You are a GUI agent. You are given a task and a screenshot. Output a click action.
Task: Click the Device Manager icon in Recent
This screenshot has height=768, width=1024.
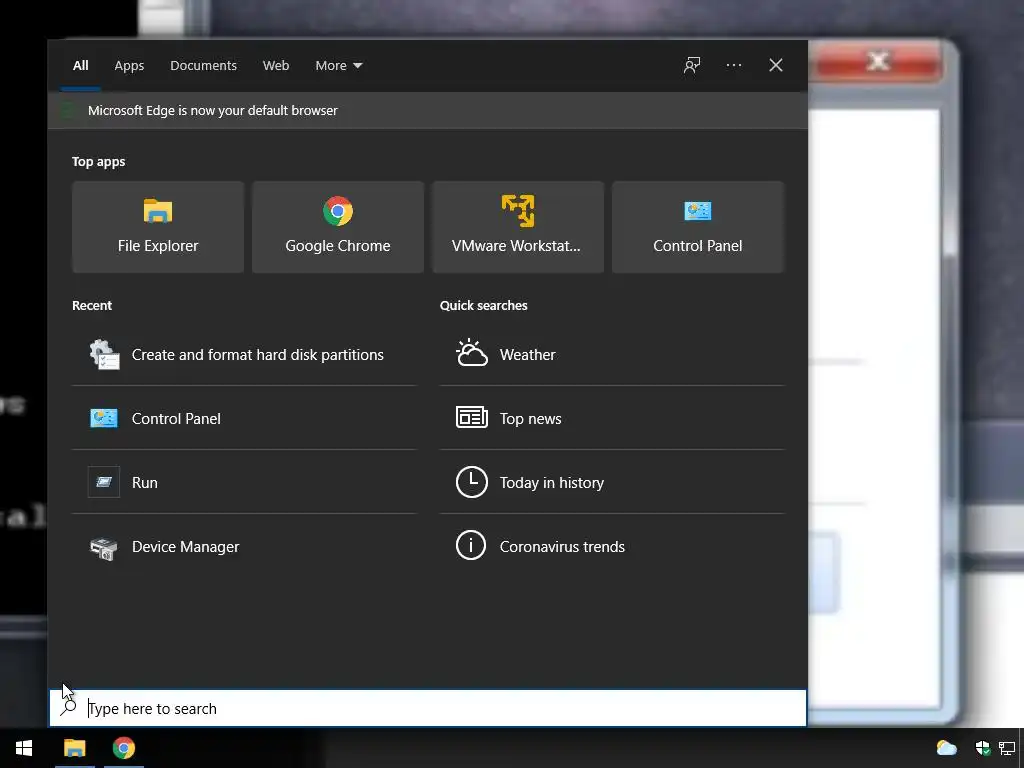point(104,548)
